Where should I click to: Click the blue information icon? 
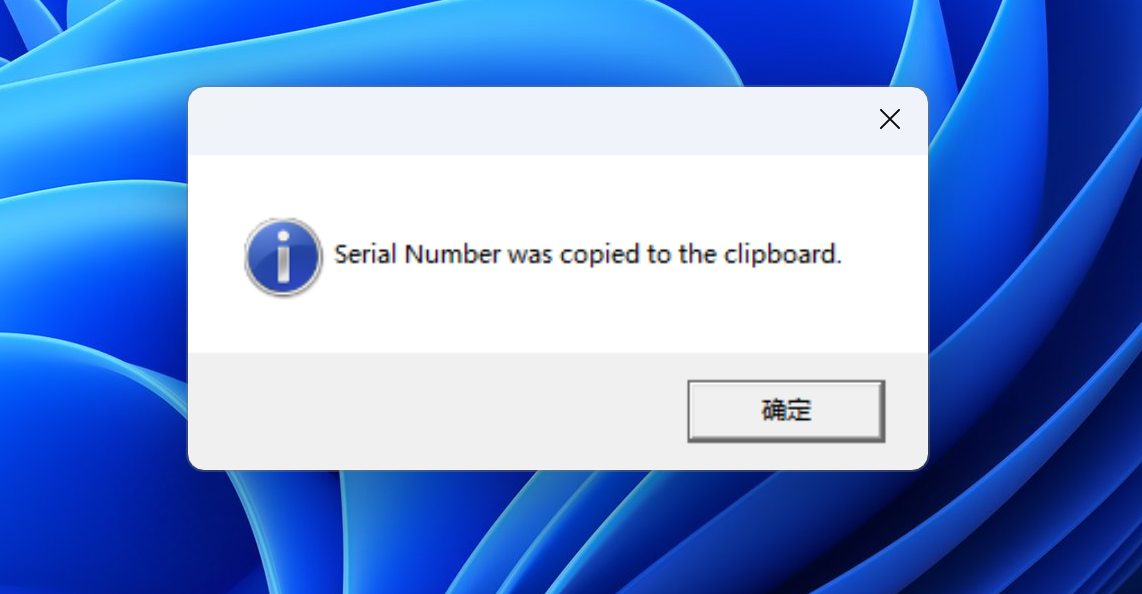pyautogui.click(x=283, y=256)
